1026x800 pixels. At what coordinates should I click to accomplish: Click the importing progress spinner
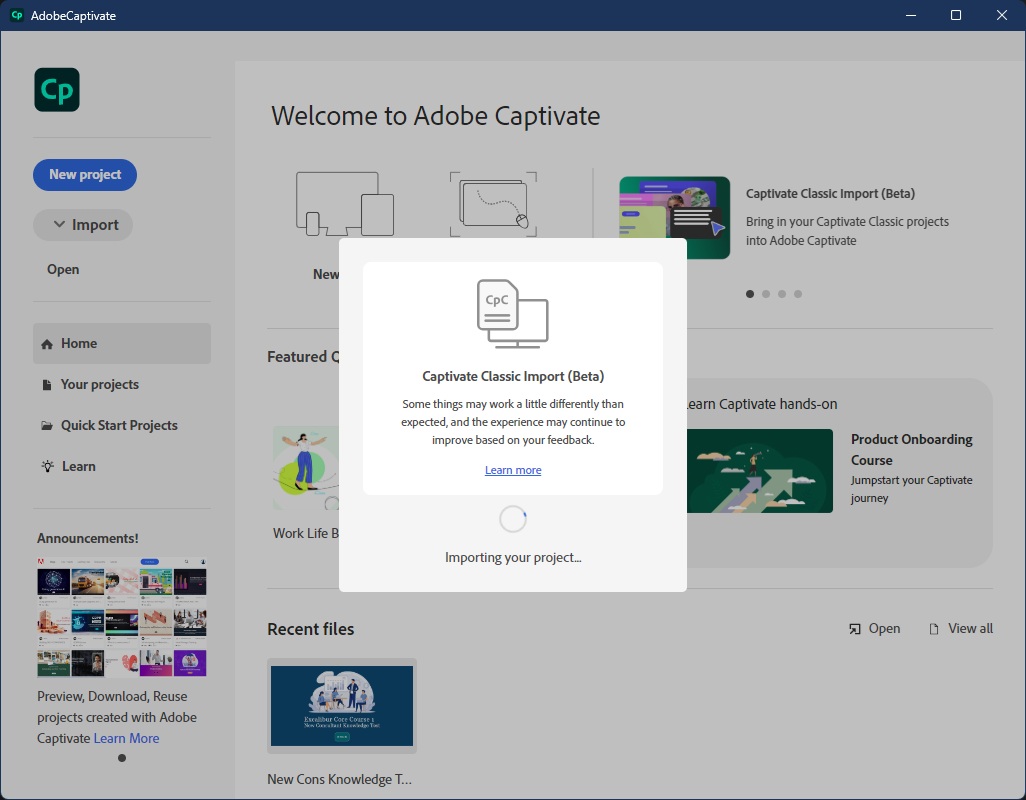click(x=513, y=519)
